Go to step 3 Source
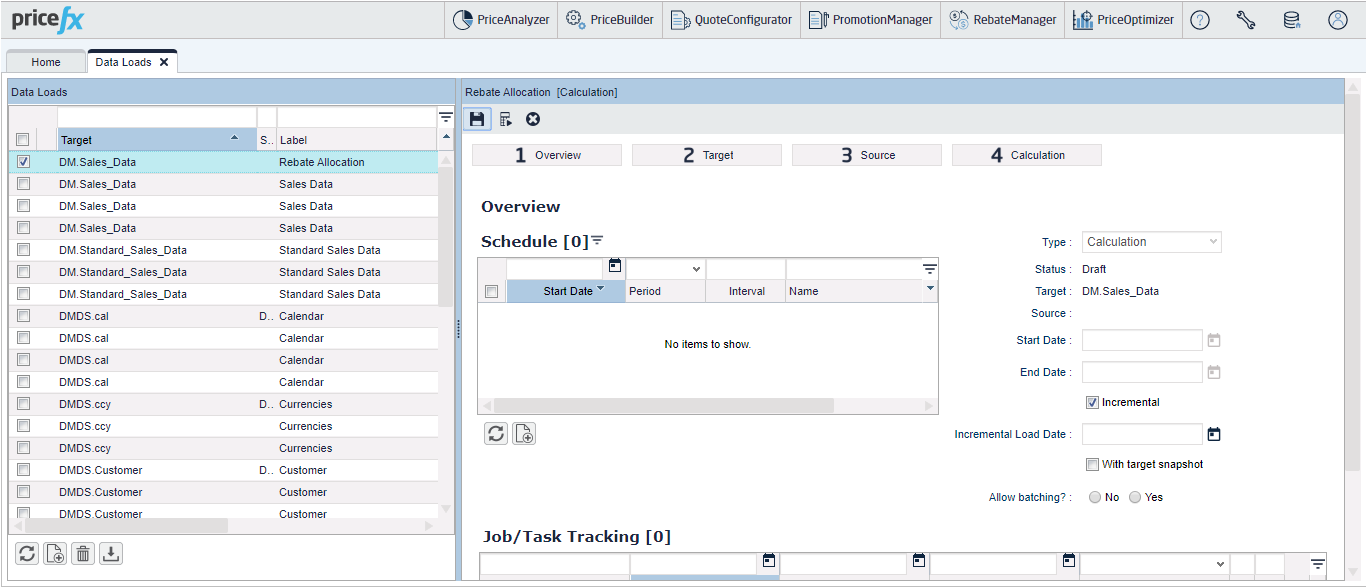Viewport: 1366px width, 587px height. 866,155
